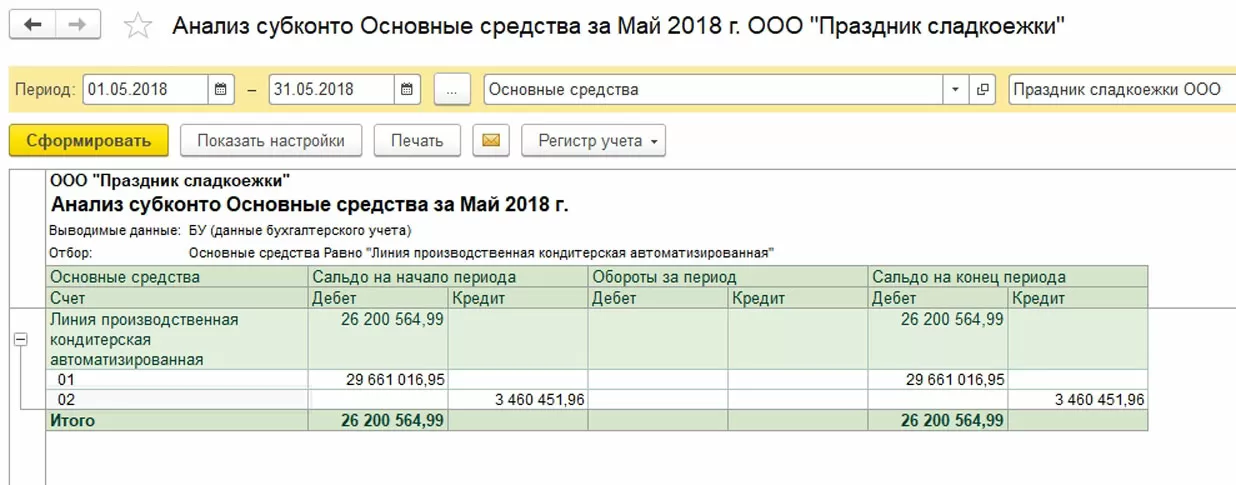Expand the Основные средства dropdown list
The width and height of the screenshot is (1236, 485).
(x=955, y=89)
